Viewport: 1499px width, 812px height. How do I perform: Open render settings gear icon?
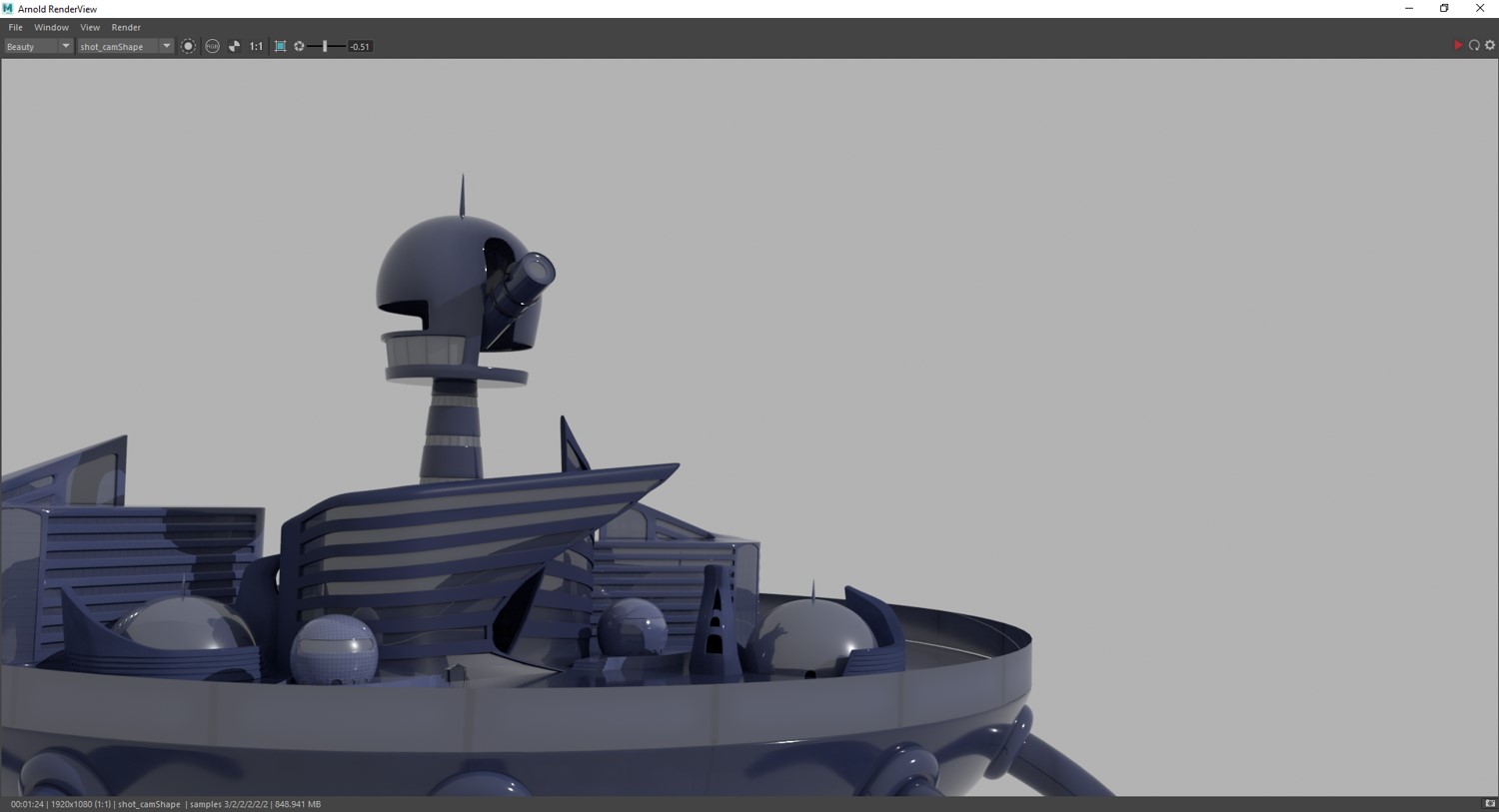click(1490, 45)
